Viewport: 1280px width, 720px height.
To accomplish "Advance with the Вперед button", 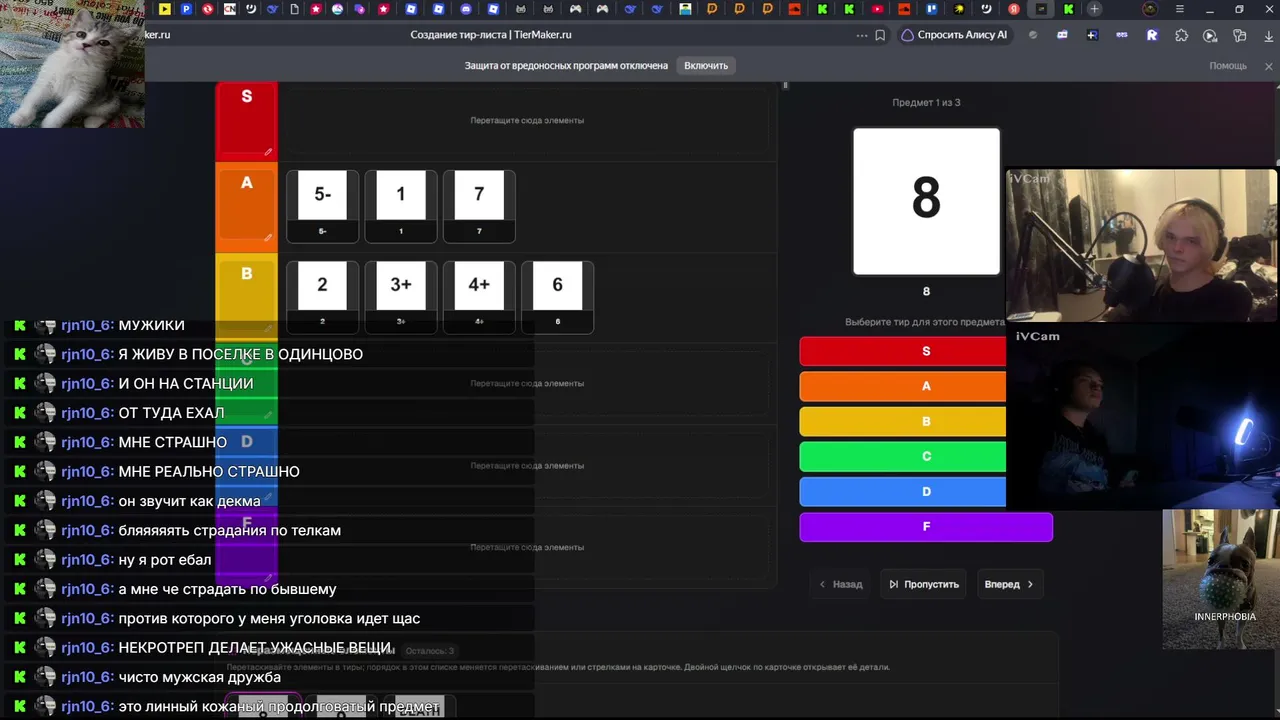I will 1009,584.
